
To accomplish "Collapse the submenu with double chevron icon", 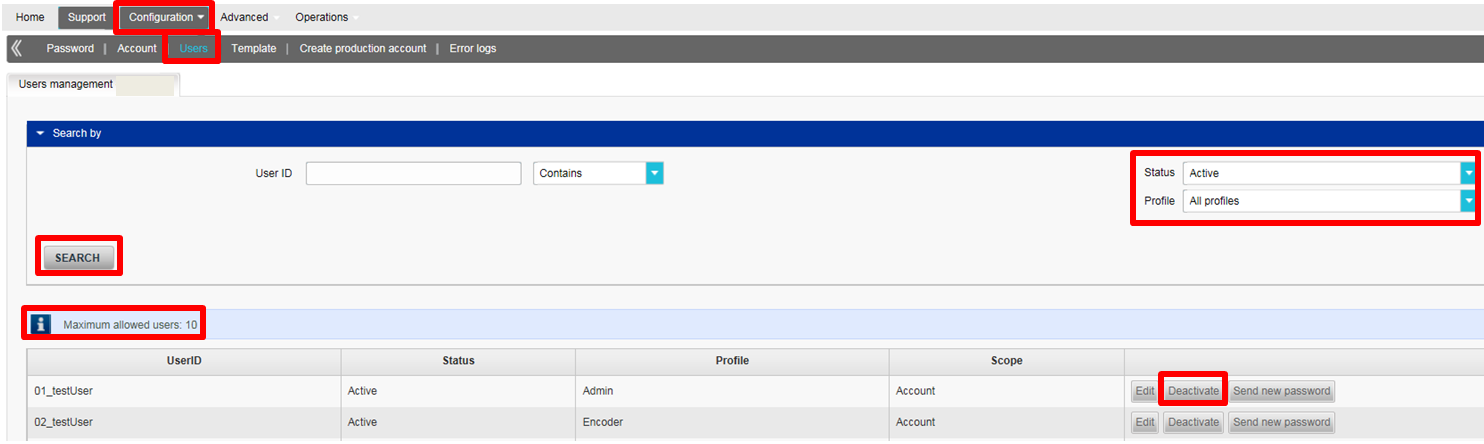I will (16, 48).
